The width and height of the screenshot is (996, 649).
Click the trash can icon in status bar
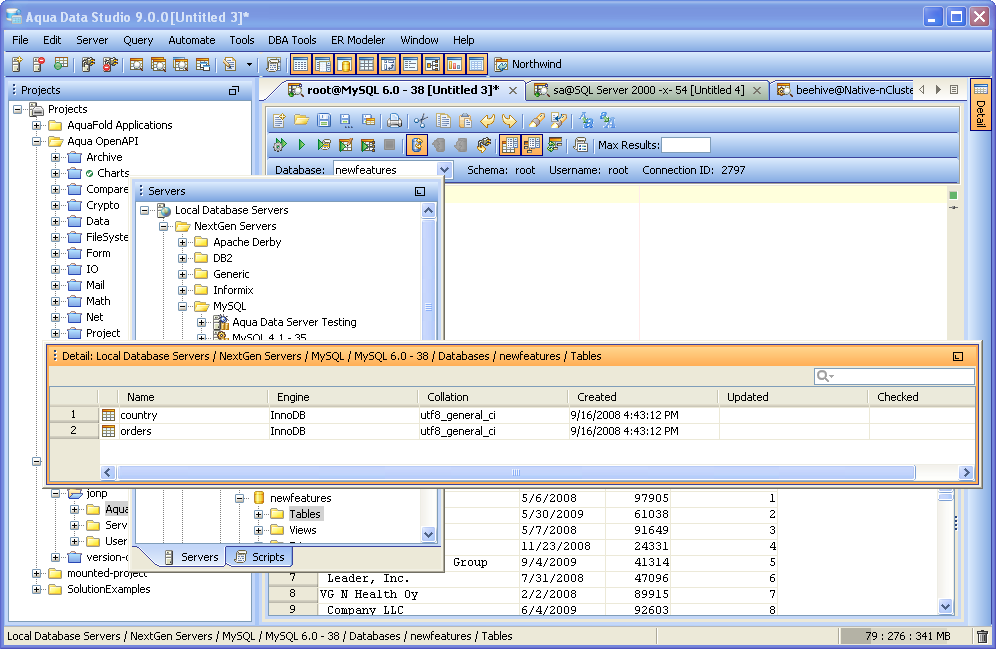(982, 636)
